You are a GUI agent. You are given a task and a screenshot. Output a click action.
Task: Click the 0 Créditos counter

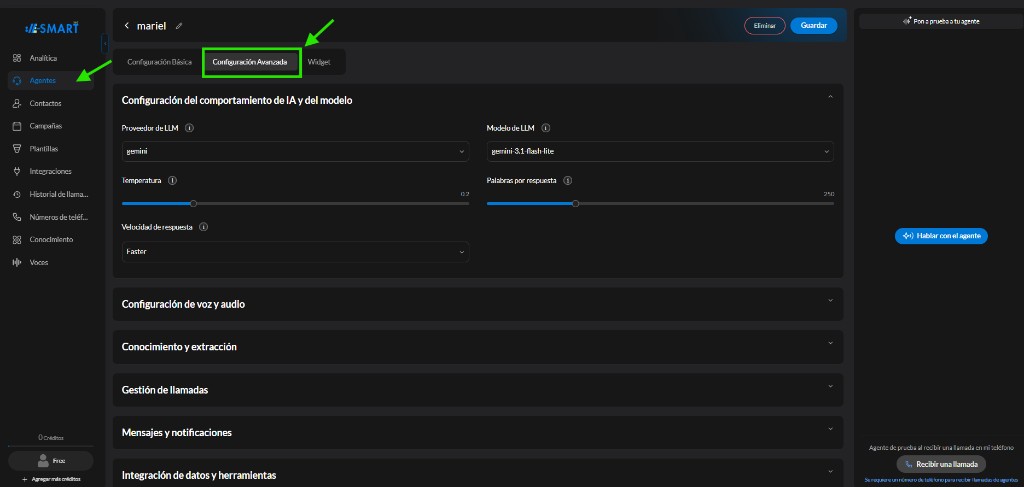[x=50, y=437]
